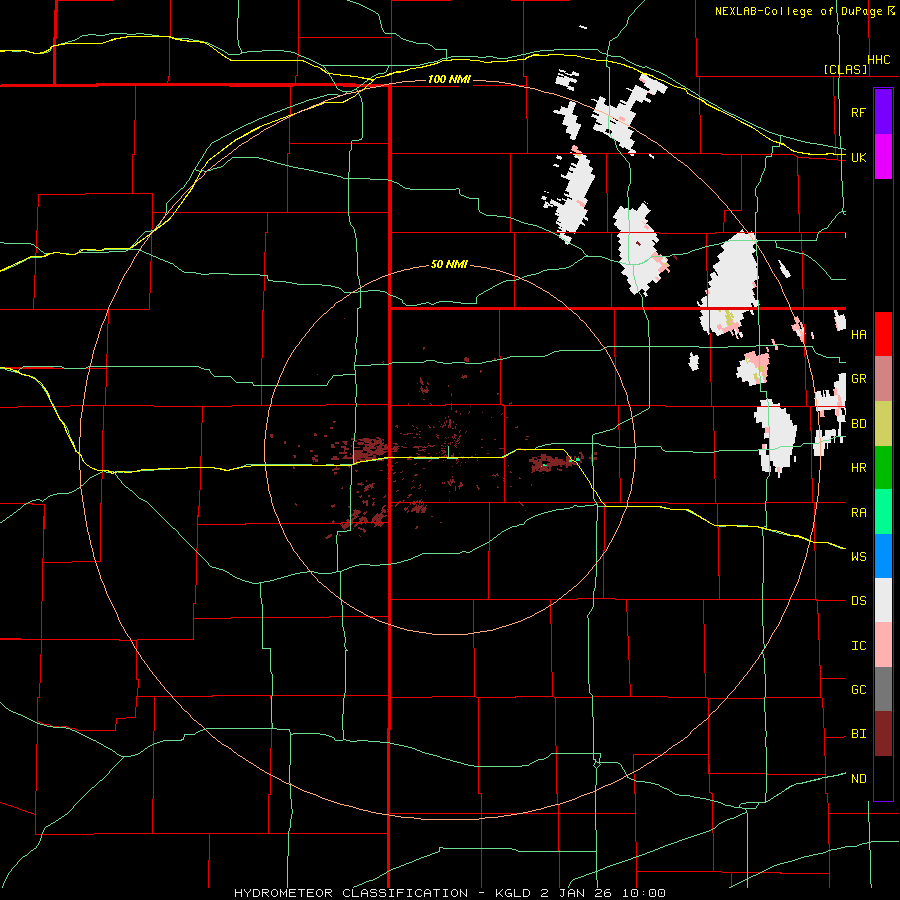
Task: Click the RA light green legend swatch
Action: pos(883,512)
